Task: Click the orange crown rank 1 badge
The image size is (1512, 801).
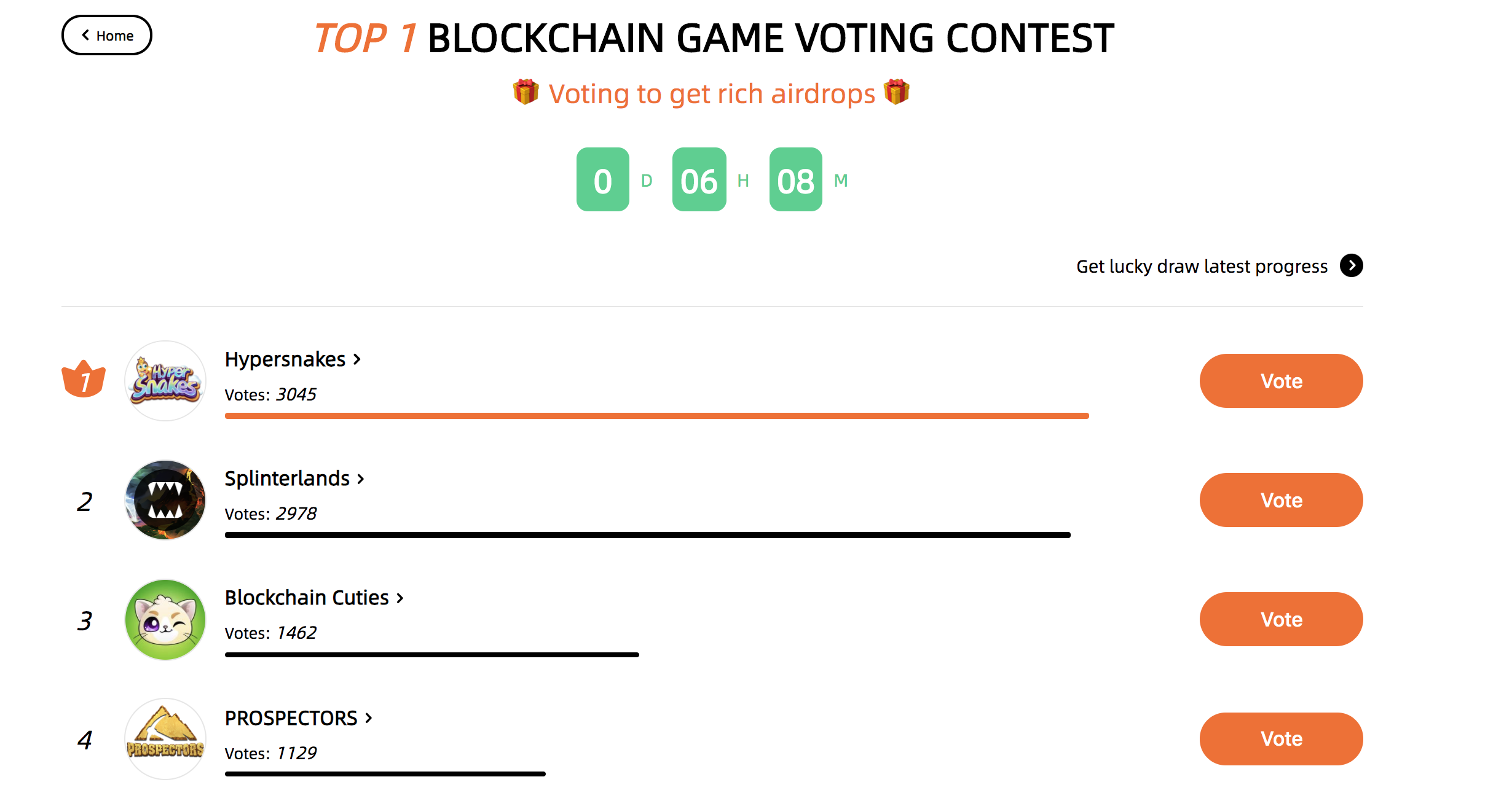Action: tap(84, 379)
